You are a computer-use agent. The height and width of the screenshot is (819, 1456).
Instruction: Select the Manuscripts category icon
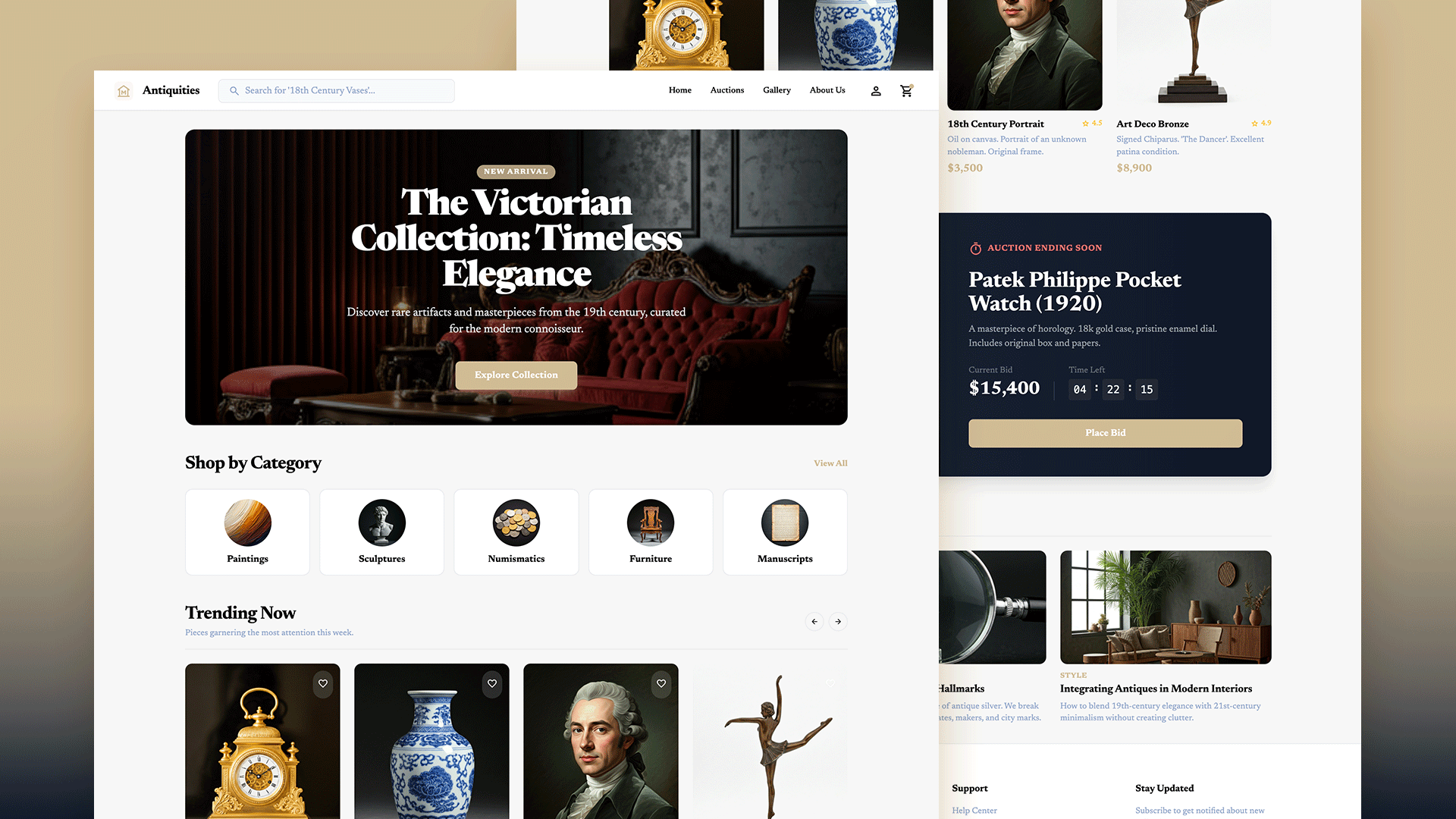785,522
